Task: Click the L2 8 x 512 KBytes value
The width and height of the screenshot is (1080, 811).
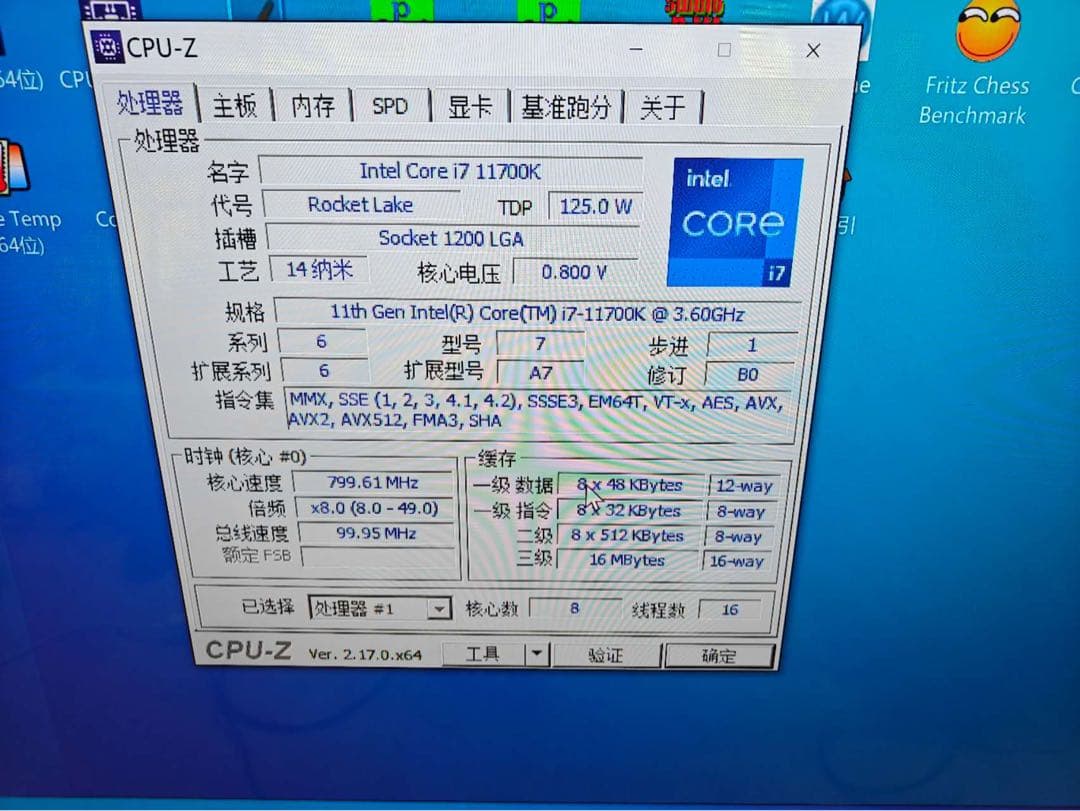Action: click(627, 535)
